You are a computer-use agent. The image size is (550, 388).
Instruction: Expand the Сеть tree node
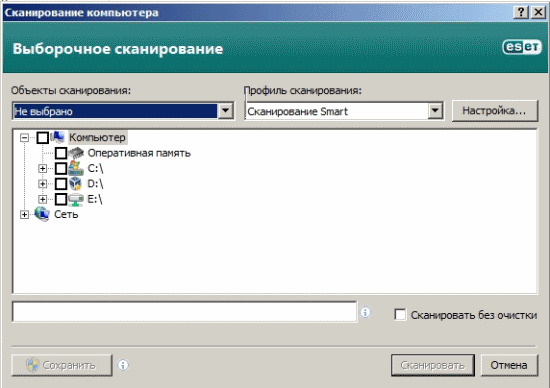coord(24,214)
